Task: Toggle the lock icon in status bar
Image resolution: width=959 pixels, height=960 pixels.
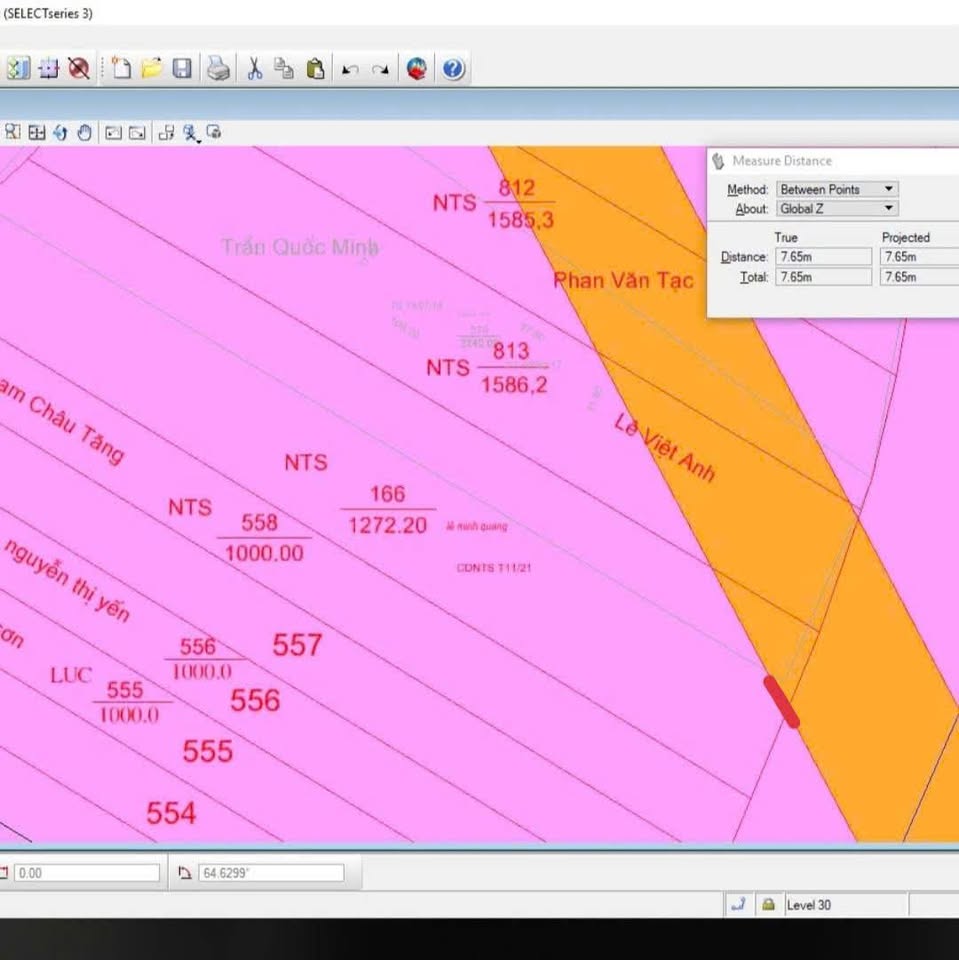Action: pyautogui.click(x=768, y=904)
